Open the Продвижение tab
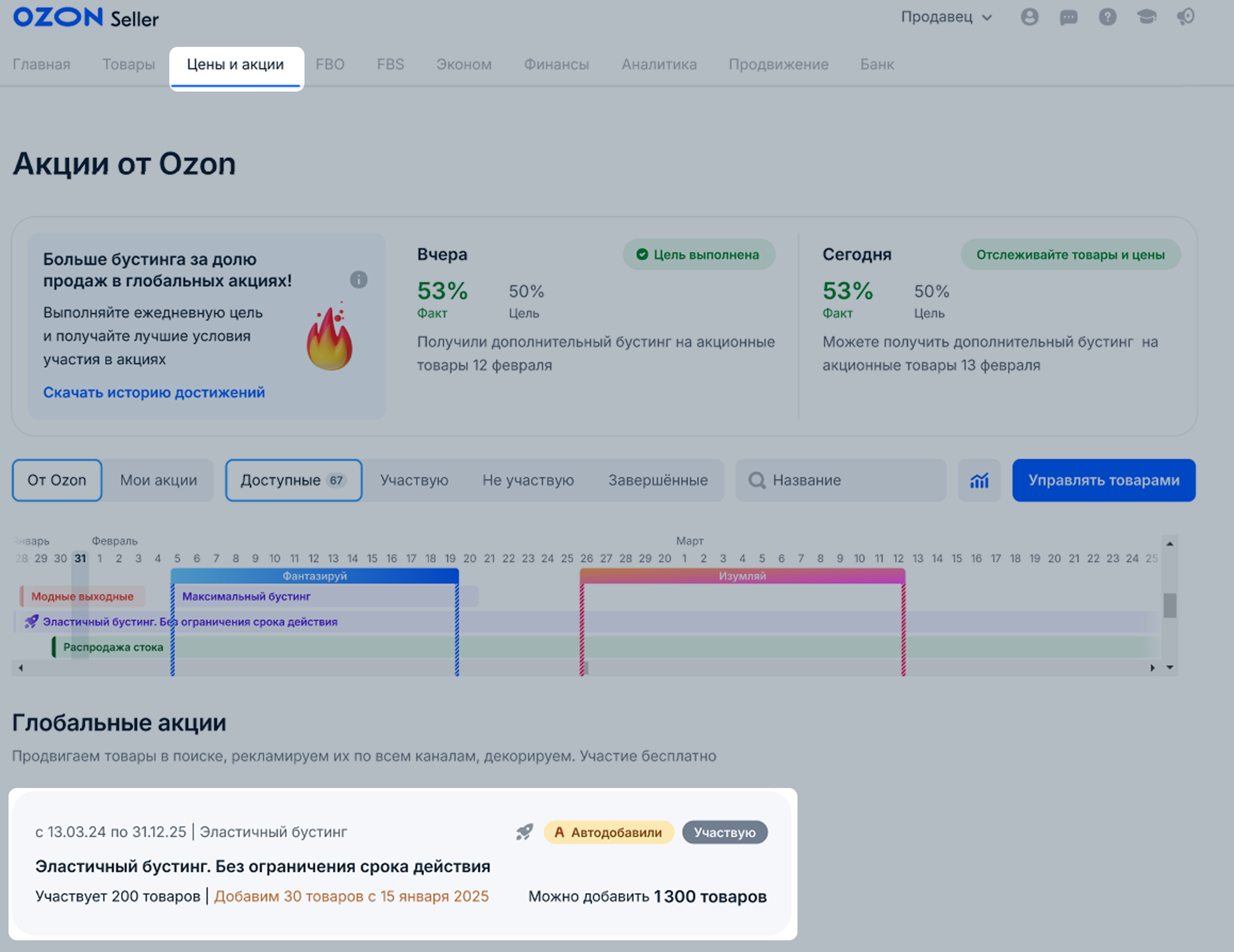 click(x=779, y=64)
